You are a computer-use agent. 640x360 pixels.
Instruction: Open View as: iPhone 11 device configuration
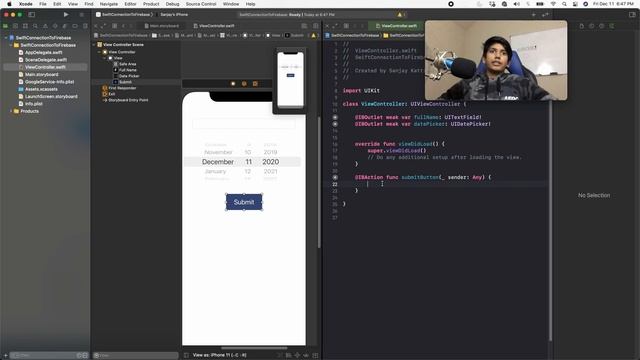(x=220, y=355)
